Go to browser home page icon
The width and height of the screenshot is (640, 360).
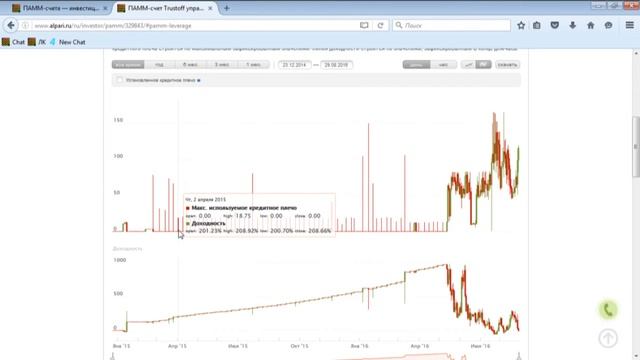tap(591, 25)
